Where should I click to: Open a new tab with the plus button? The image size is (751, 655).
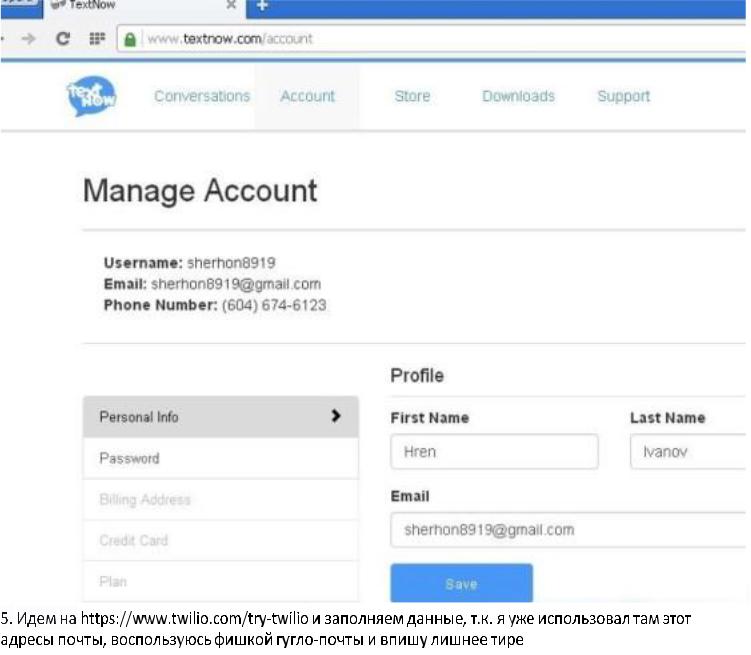[x=262, y=5]
